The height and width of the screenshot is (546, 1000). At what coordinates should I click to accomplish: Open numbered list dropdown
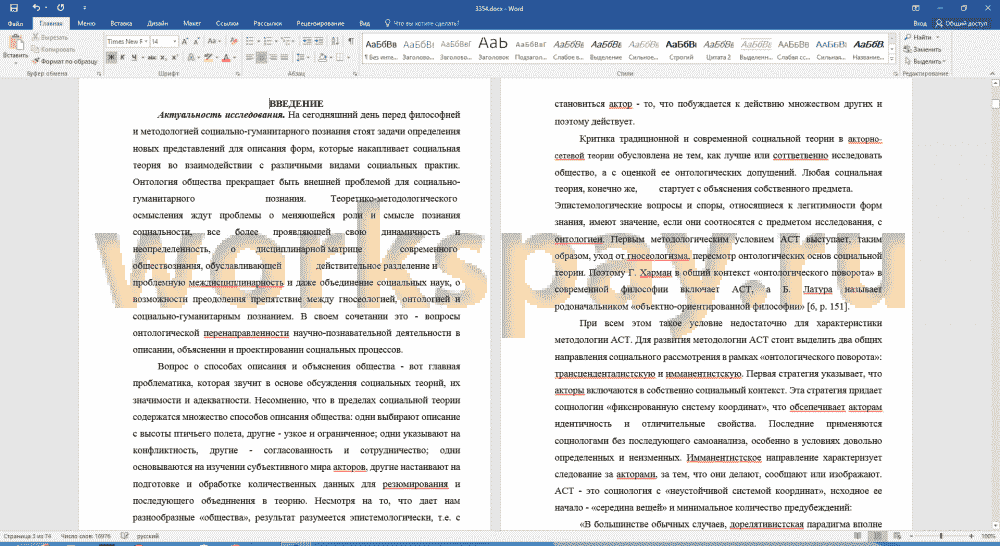tap(276, 41)
